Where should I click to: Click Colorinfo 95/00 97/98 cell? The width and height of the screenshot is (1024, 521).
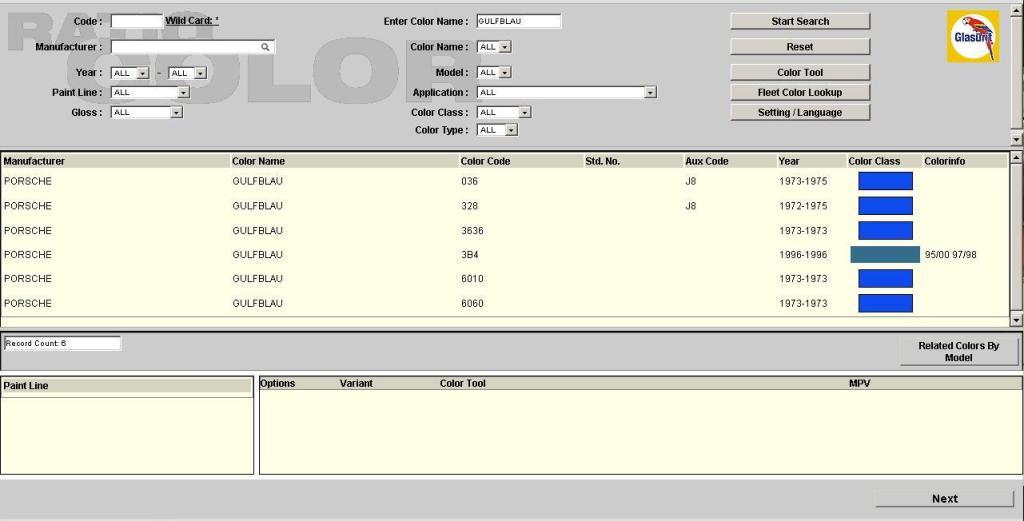[x=951, y=255]
